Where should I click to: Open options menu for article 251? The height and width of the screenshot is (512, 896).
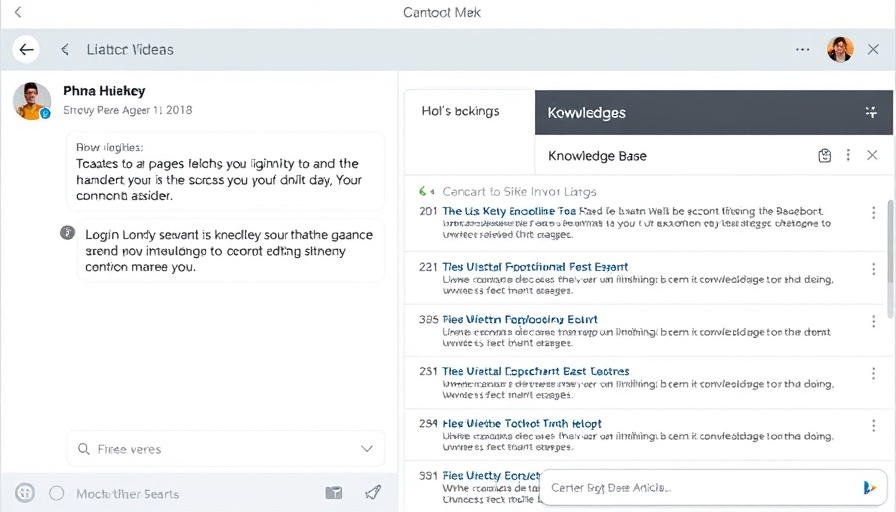coord(873,374)
